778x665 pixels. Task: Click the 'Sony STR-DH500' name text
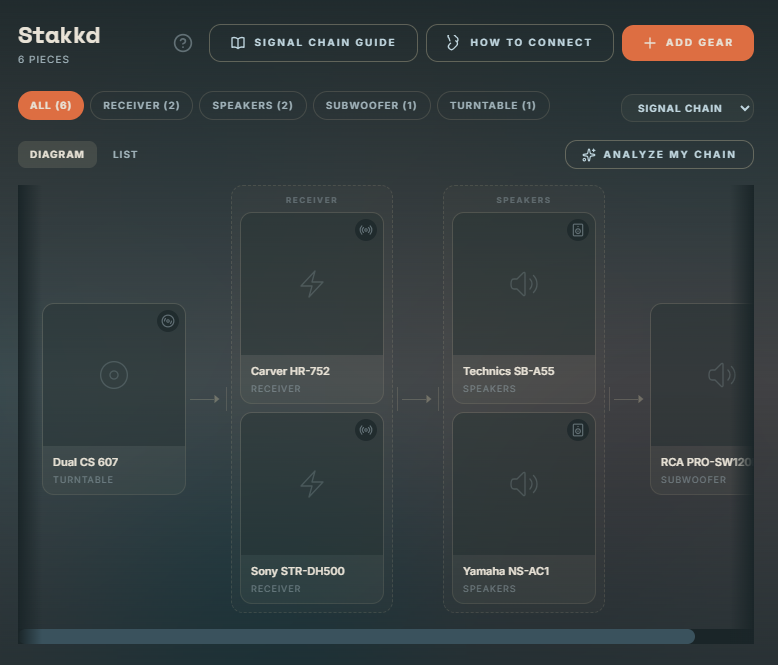[x=298, y=571]
